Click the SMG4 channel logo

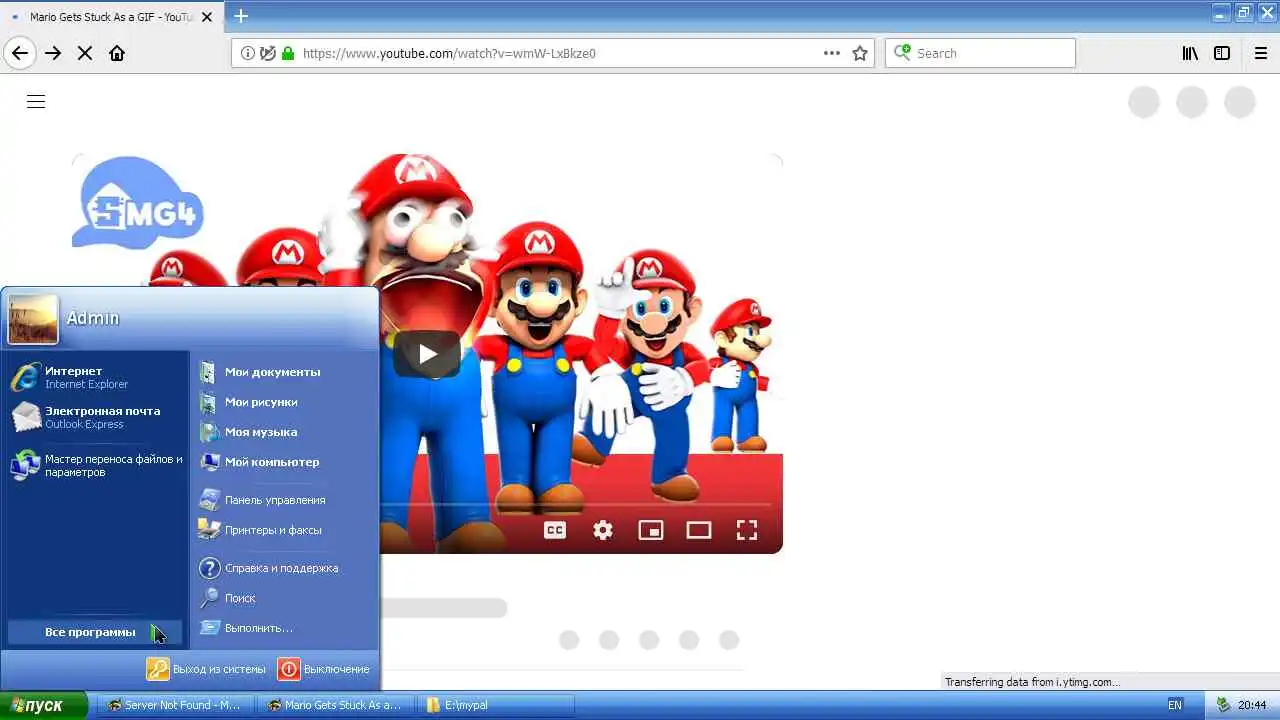138,205
